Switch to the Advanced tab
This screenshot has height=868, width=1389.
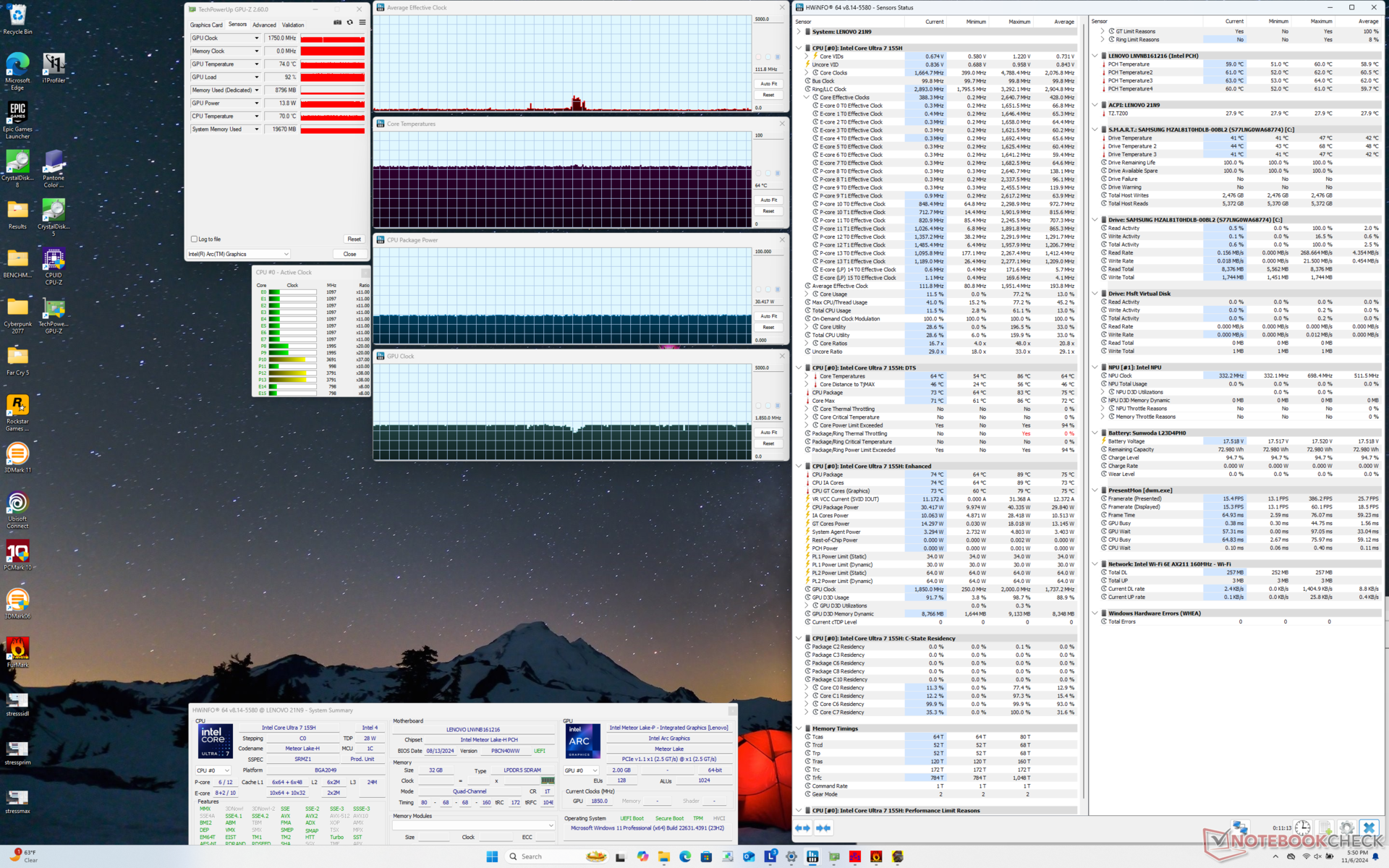264,25
